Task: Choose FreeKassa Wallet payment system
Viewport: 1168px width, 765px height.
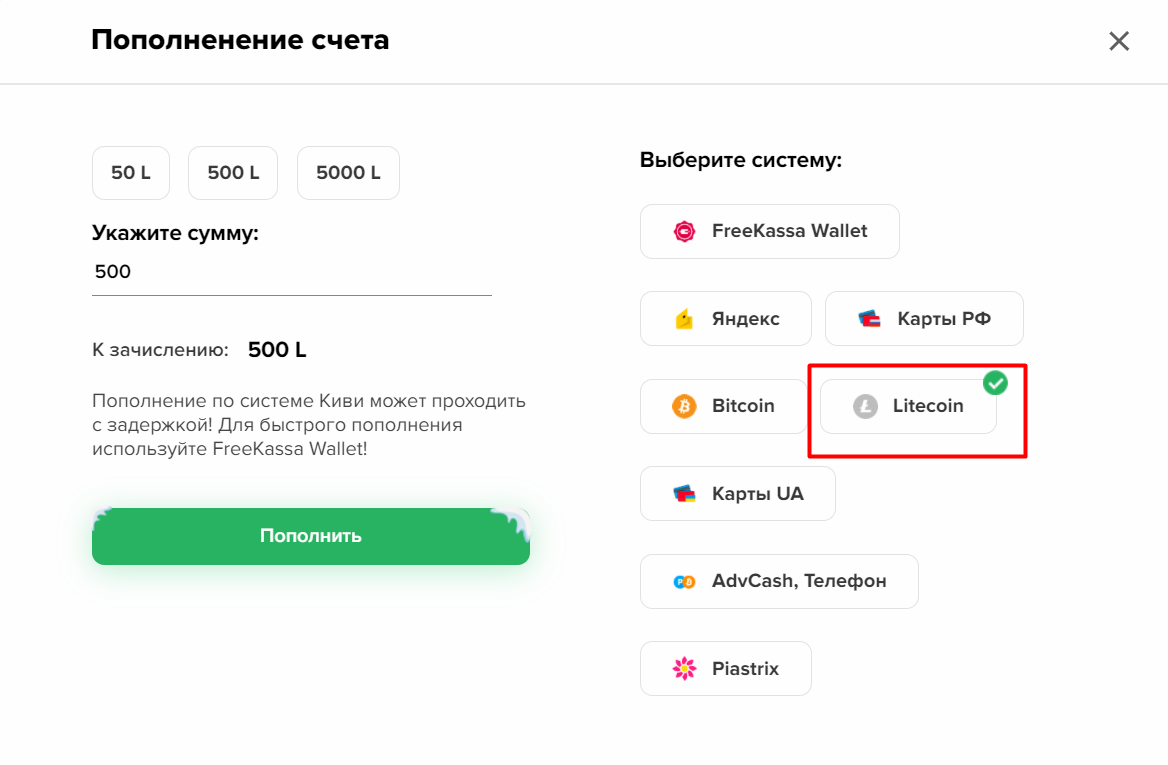Action: (769, 232)
